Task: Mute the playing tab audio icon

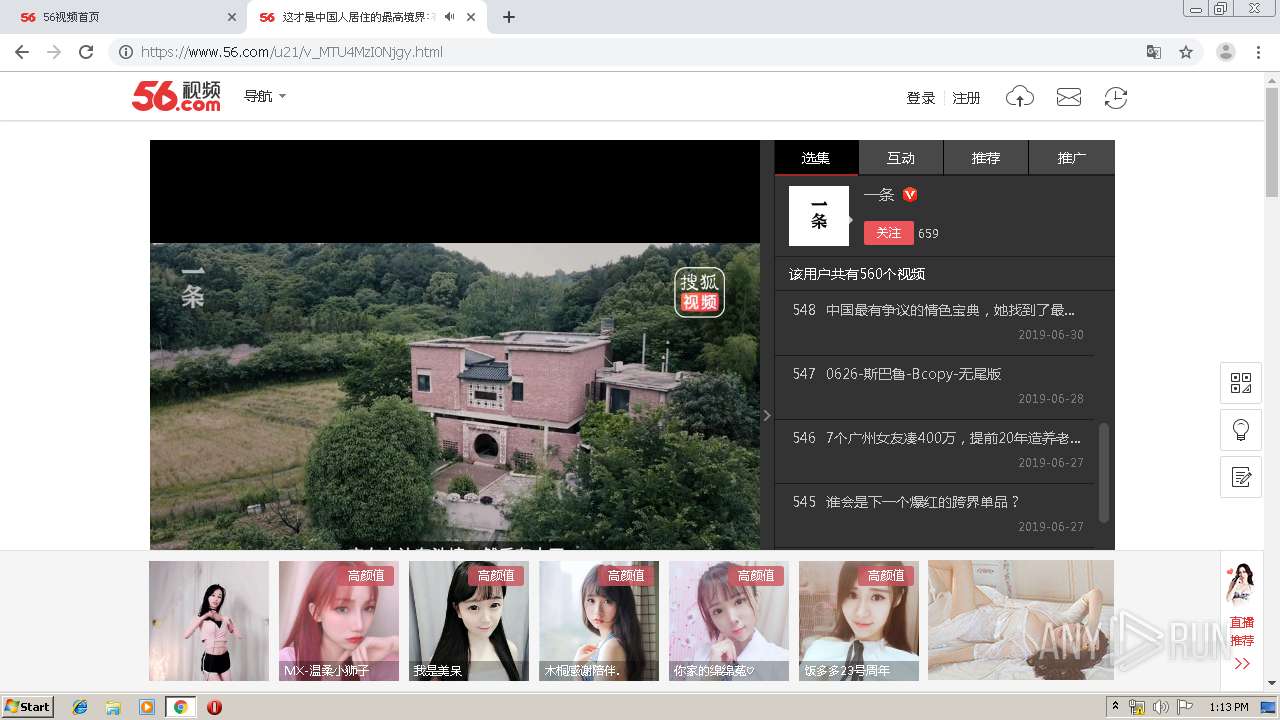Action: pyautogui.click(x=450, y=17)
